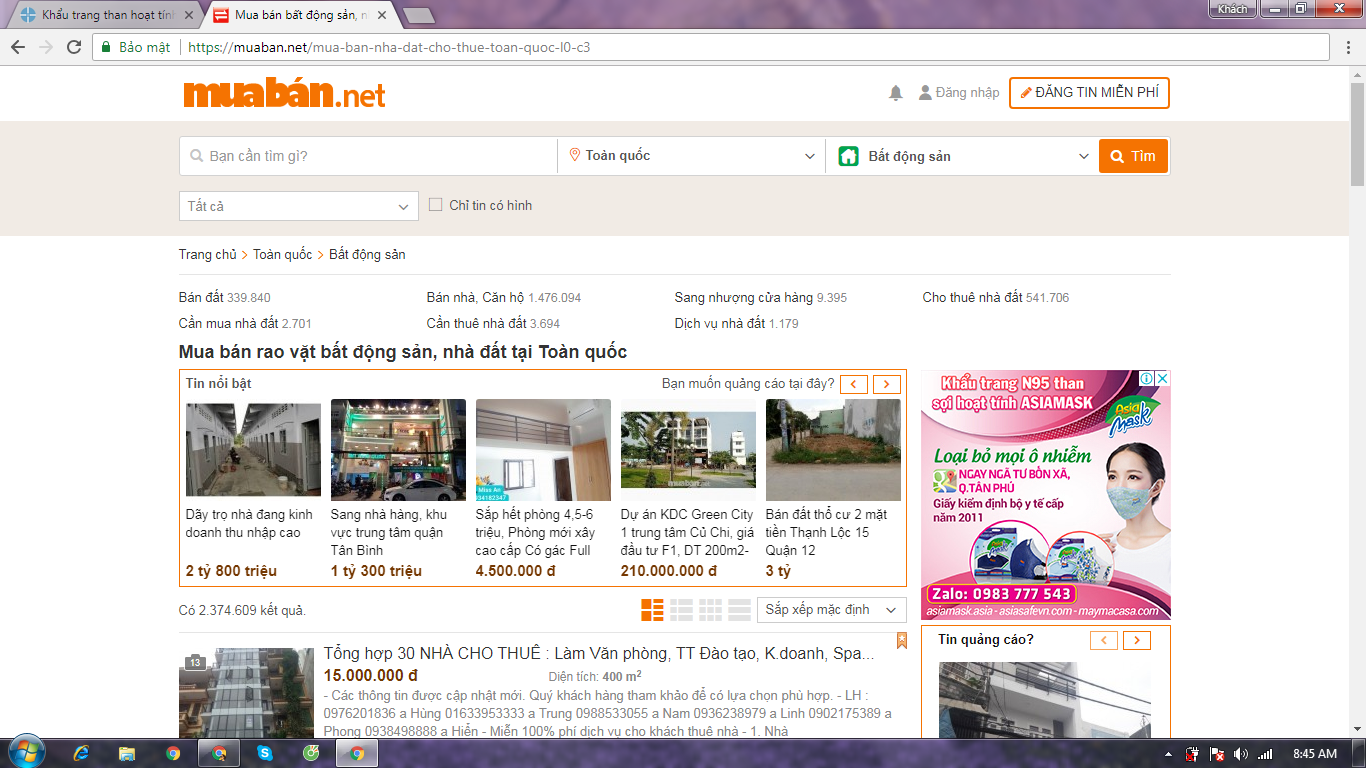
Task: Close the ad using its X icon
Action: point(1163,379)
